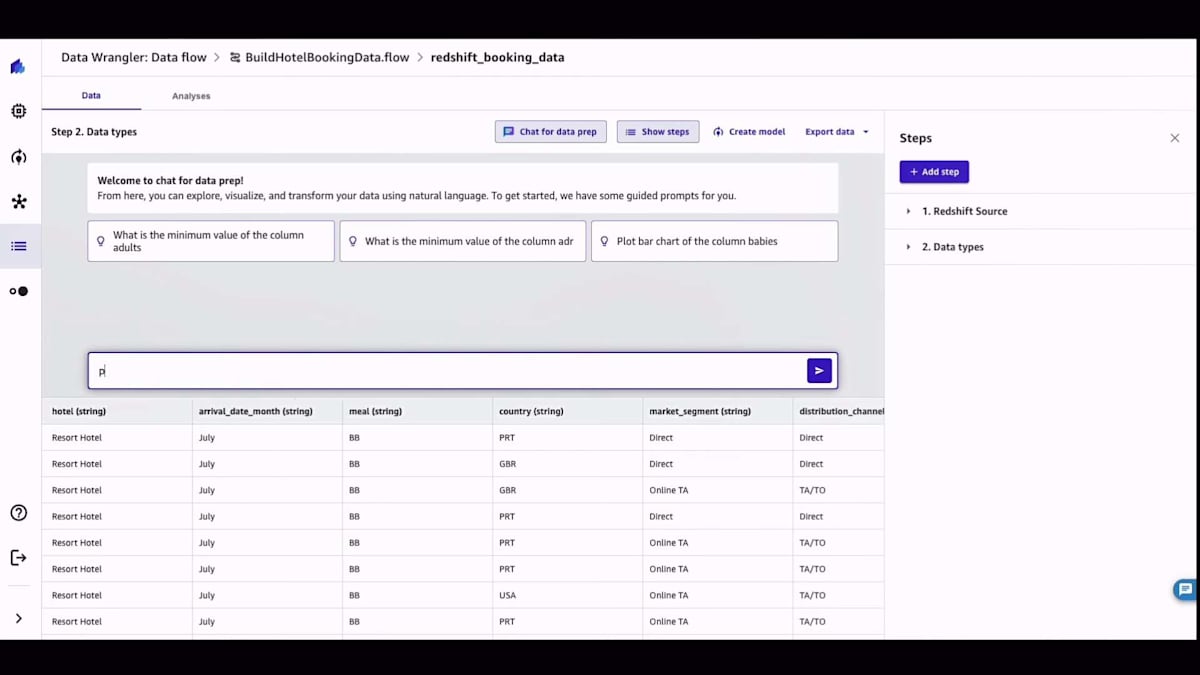Click first BB cell in meal column
Screen dimensions: 1200x675
pyautogui.click(x=417, y=438)
